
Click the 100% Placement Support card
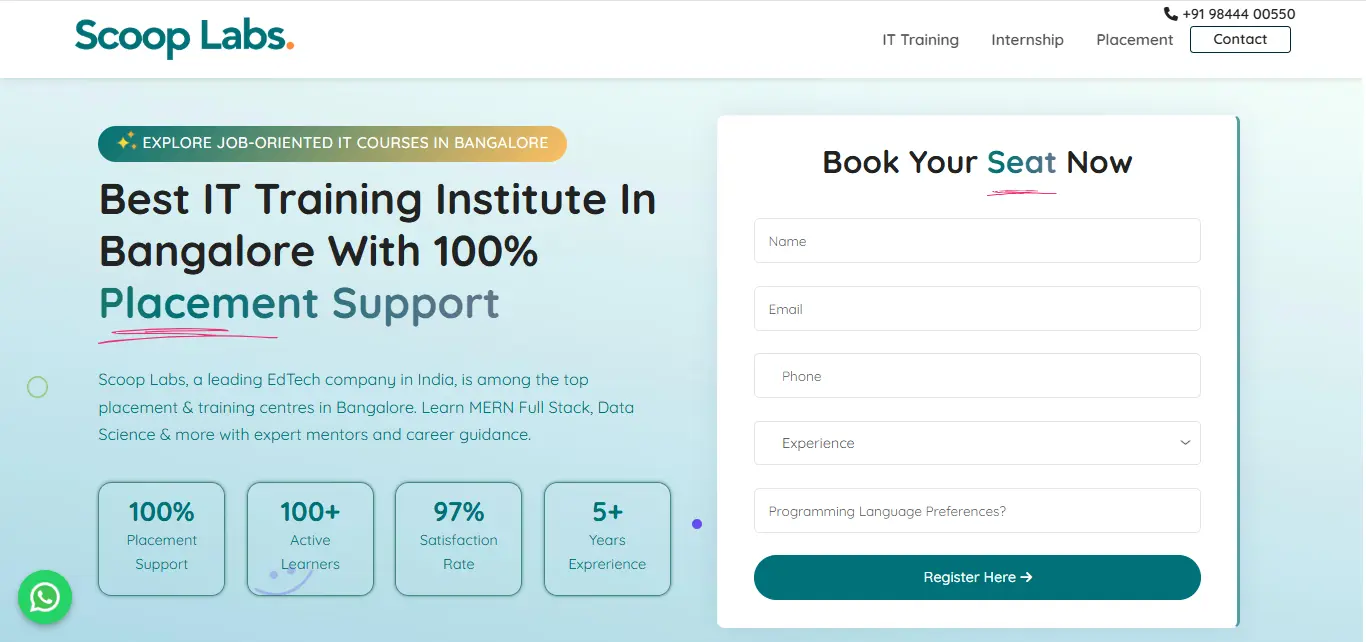[x=161, y=538]
